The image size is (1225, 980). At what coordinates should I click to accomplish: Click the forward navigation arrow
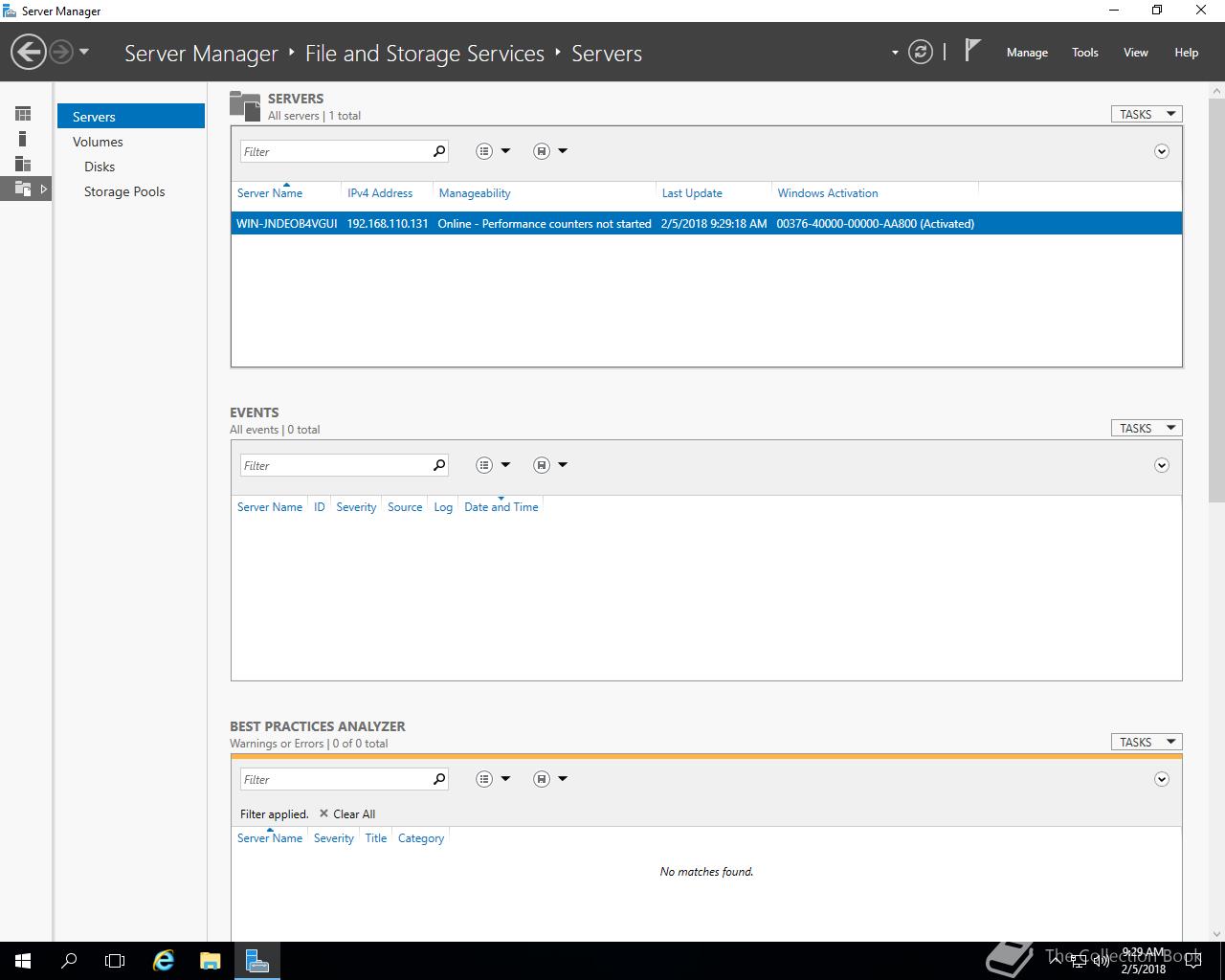(61, 52)
